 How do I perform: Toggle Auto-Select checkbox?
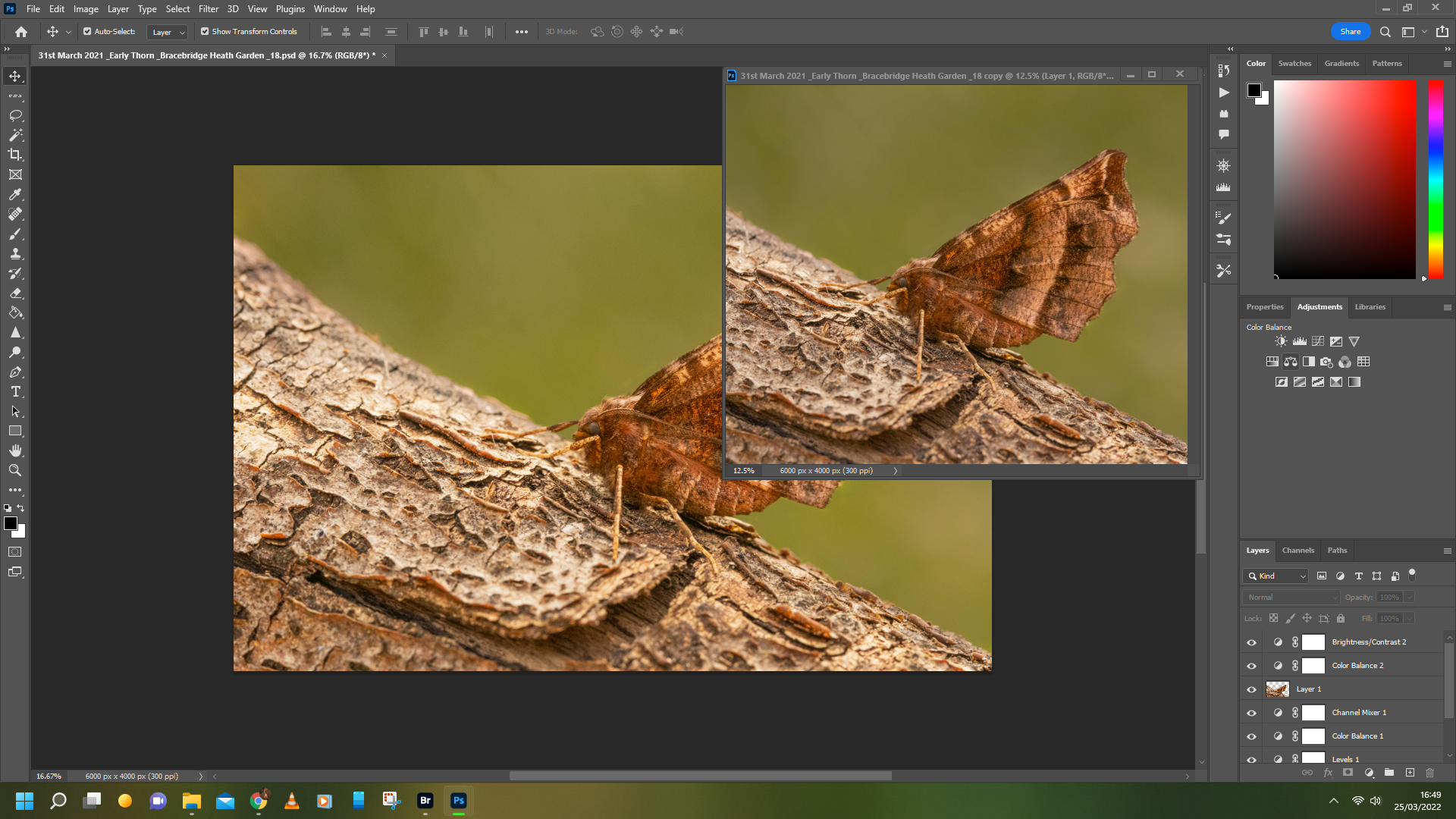[x=87, y=32]
